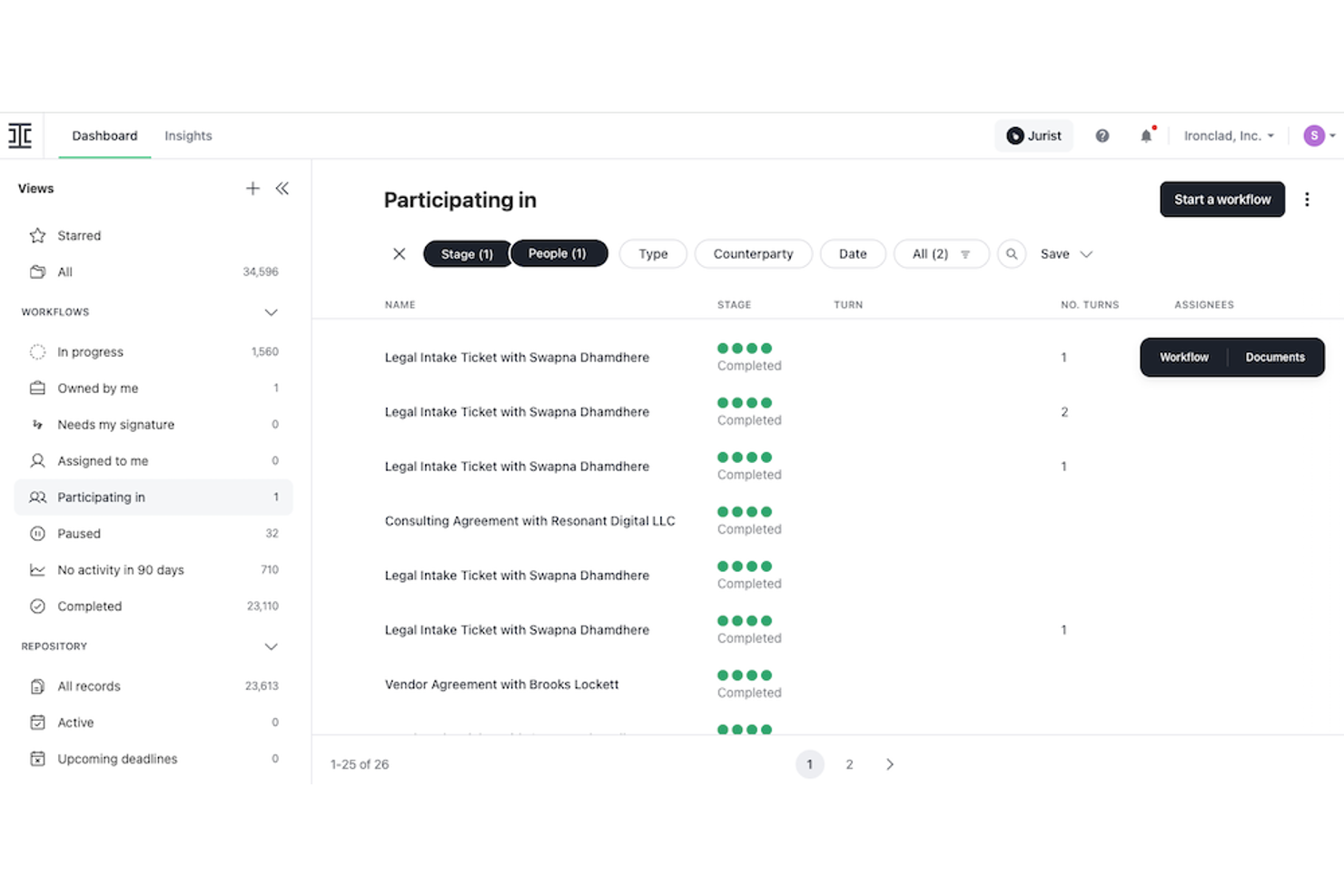This screenshot has height=896, width=1344.
Task: Switch to the Insights tab
Action: [187, 134]
